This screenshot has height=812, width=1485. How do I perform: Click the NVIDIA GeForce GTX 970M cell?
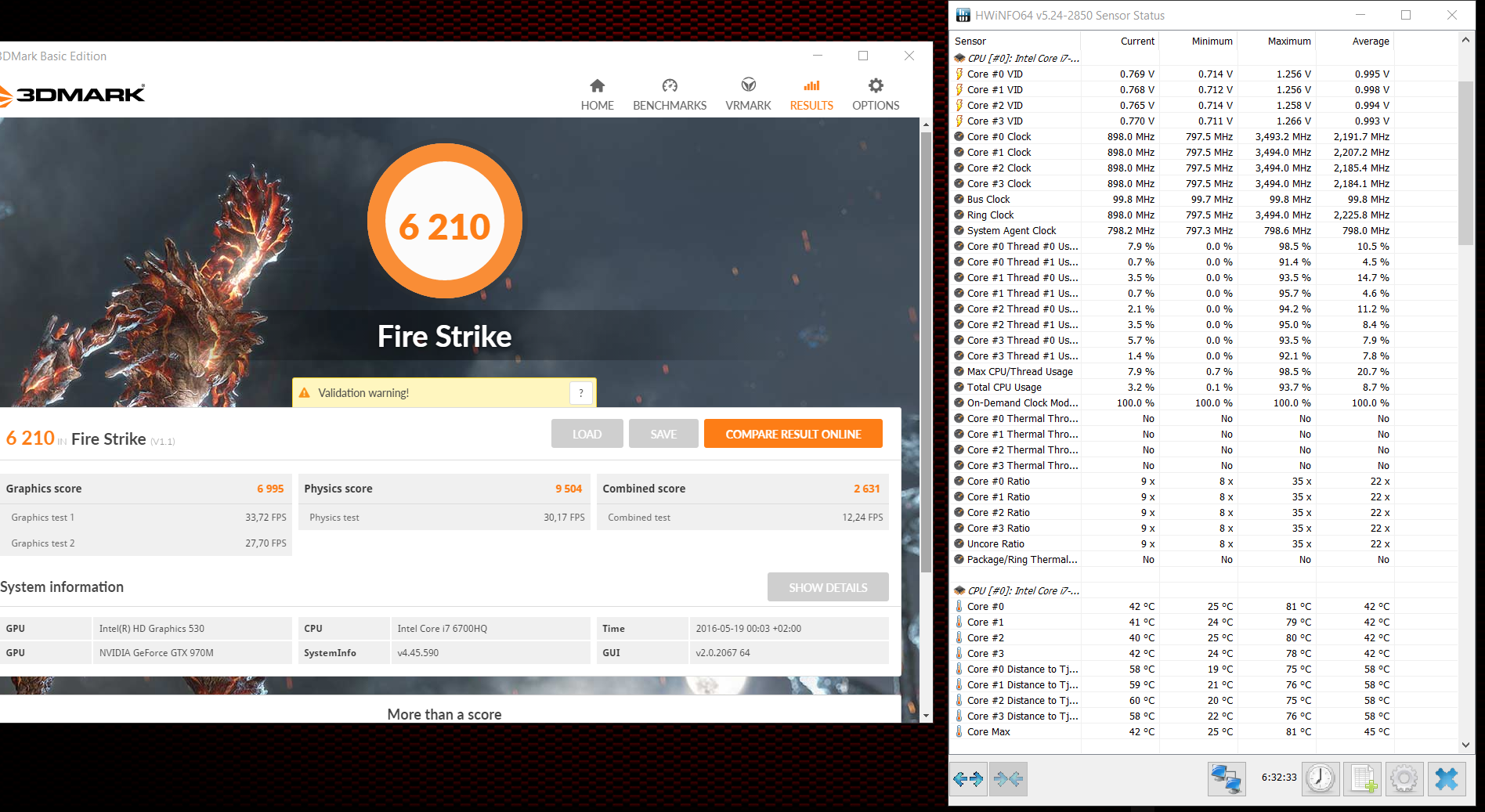[192, 652]
